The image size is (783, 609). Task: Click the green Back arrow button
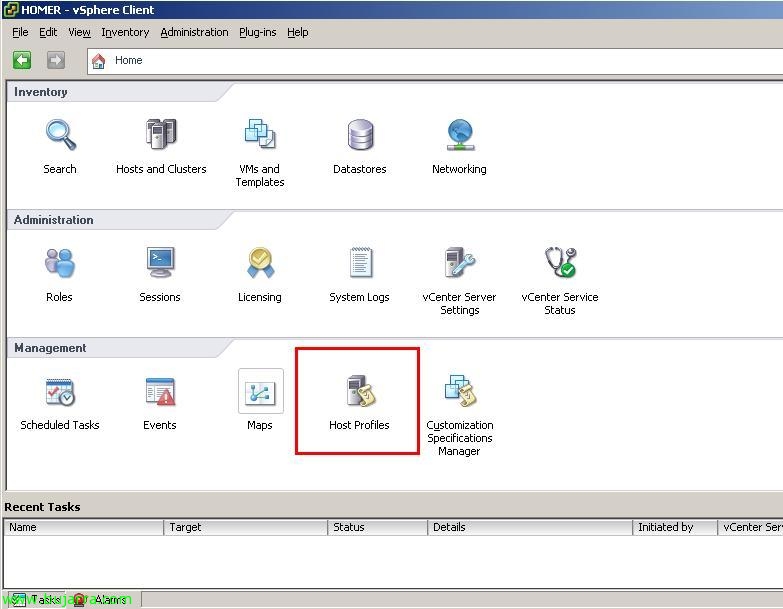[x=22, y=60]
